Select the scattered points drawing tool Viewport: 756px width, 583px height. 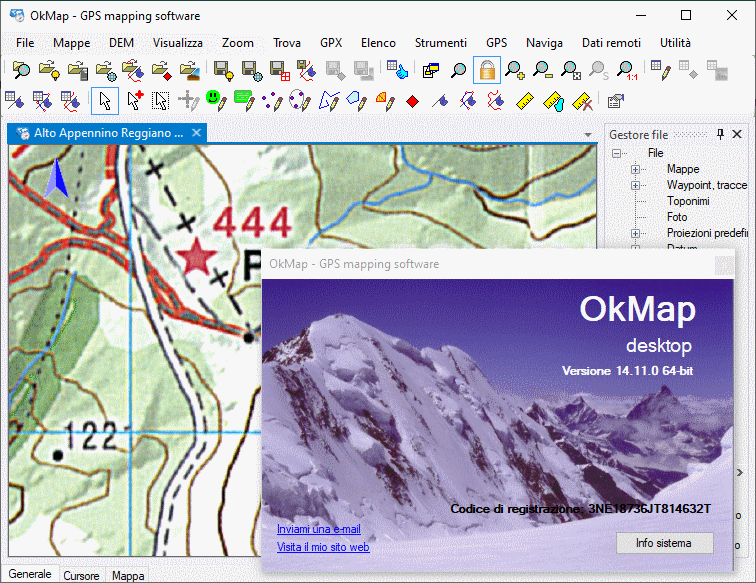[x=272, y=101]
